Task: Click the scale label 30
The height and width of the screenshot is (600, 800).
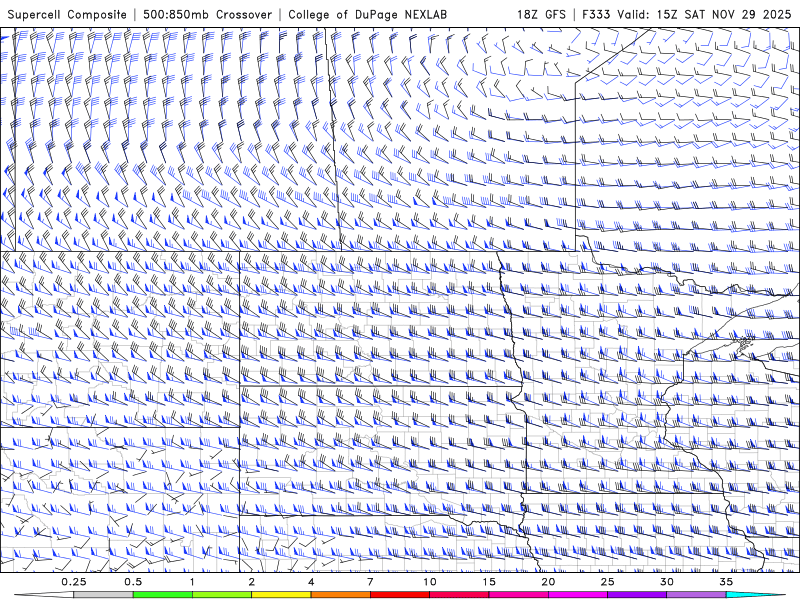Action: coord(666,582)
